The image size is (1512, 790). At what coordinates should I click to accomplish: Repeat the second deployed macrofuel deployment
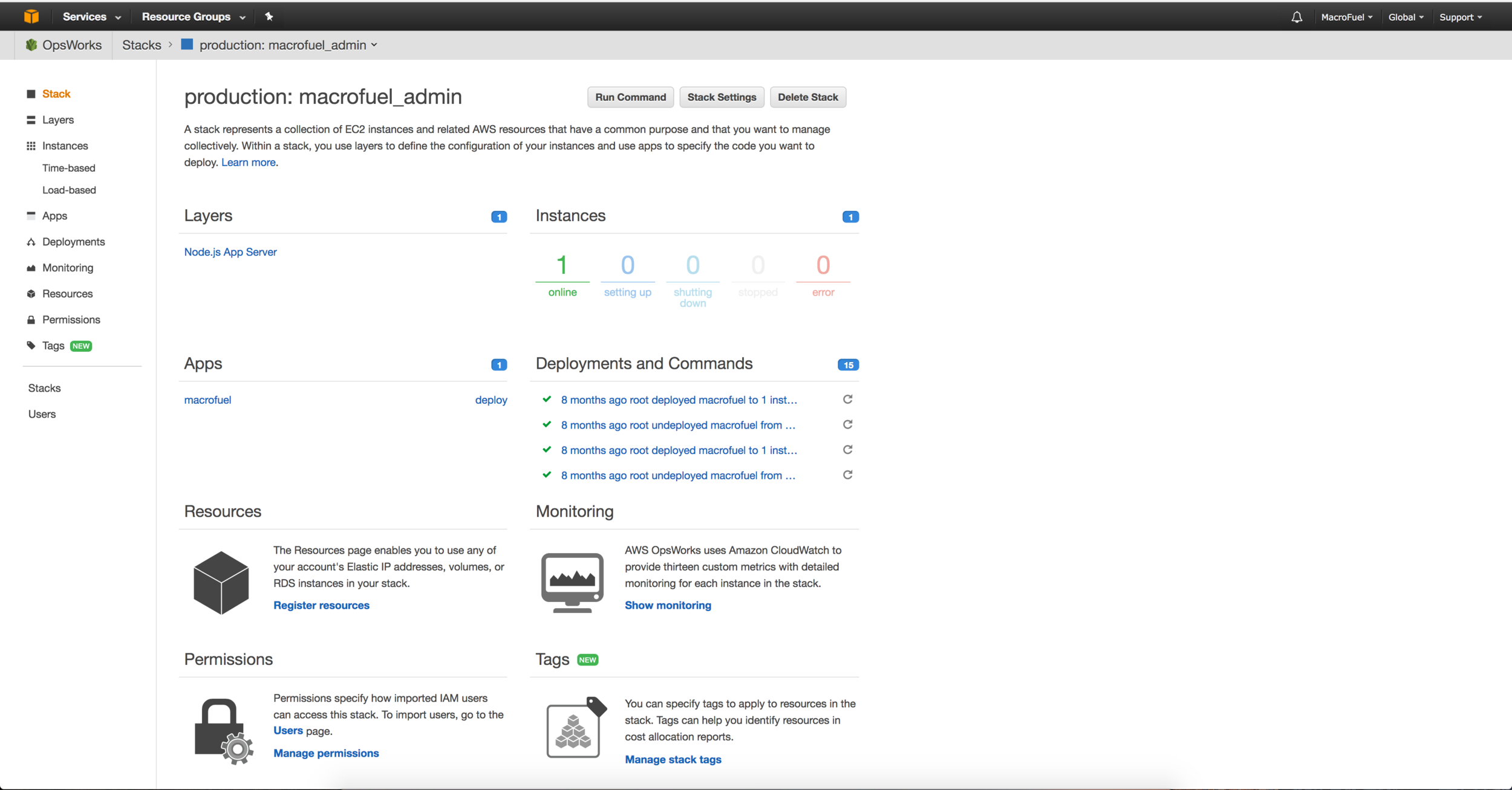847,450
